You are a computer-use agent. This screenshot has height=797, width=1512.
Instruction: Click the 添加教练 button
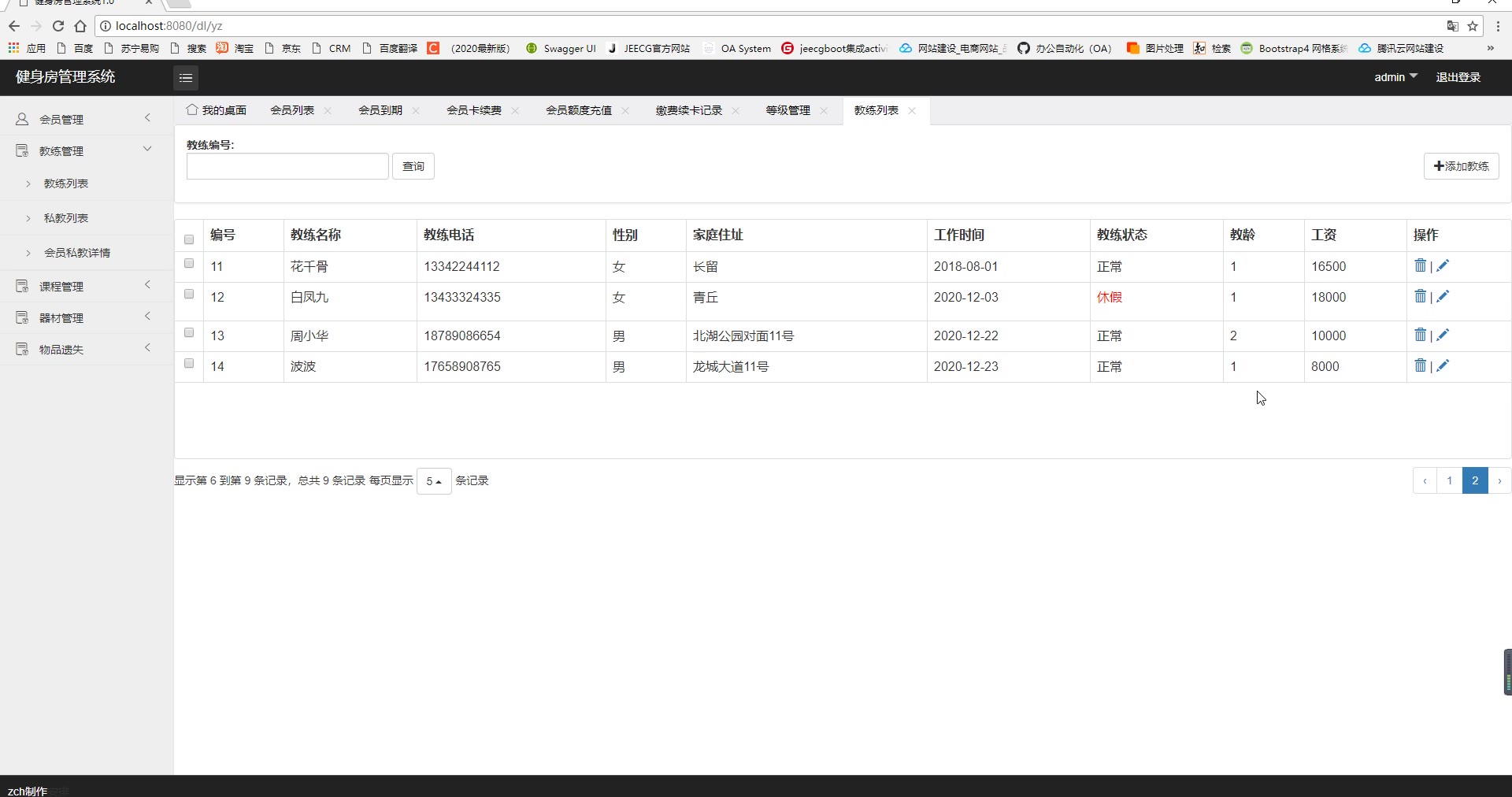pos(1462,166)
